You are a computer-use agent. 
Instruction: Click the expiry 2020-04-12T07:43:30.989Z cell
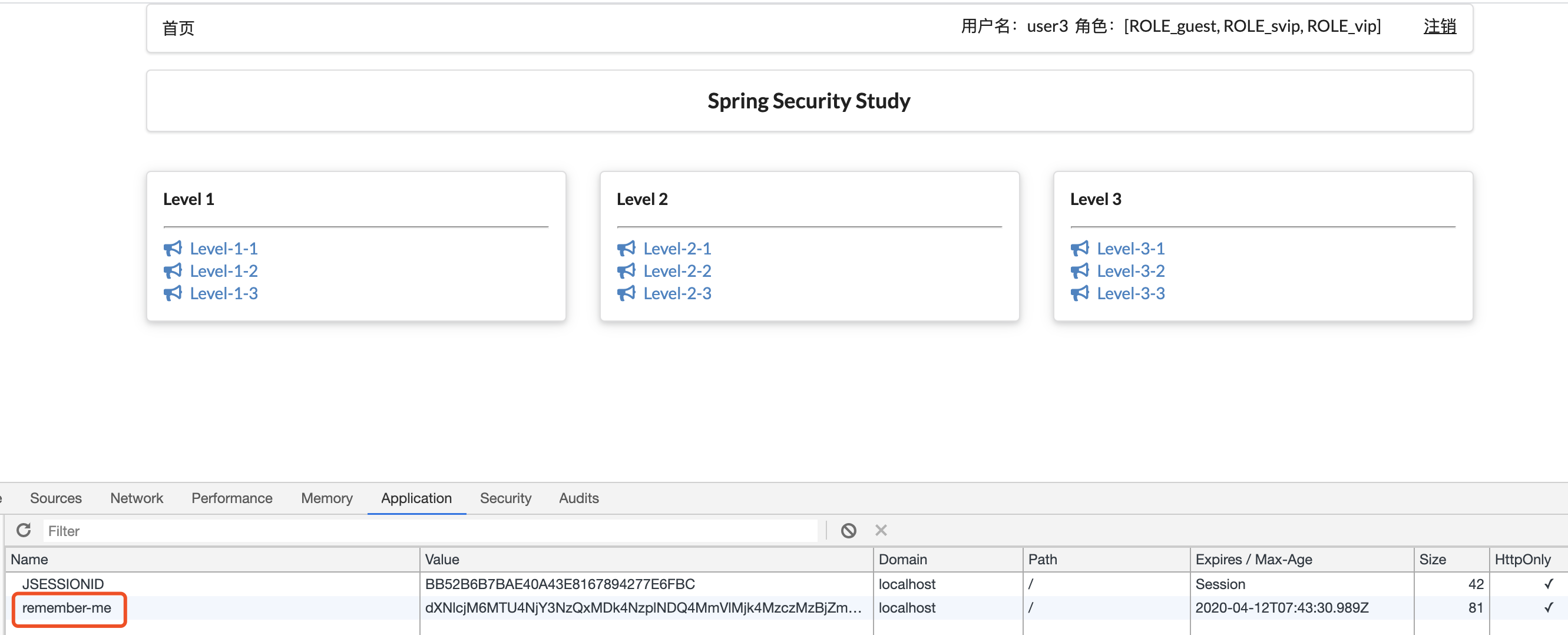[1282, 607]
